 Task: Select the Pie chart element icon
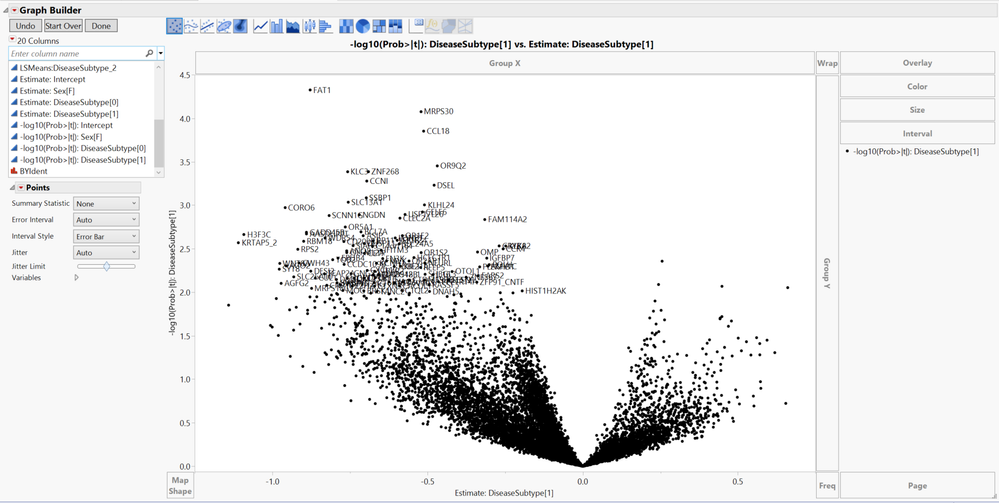(x=363, y=25)
